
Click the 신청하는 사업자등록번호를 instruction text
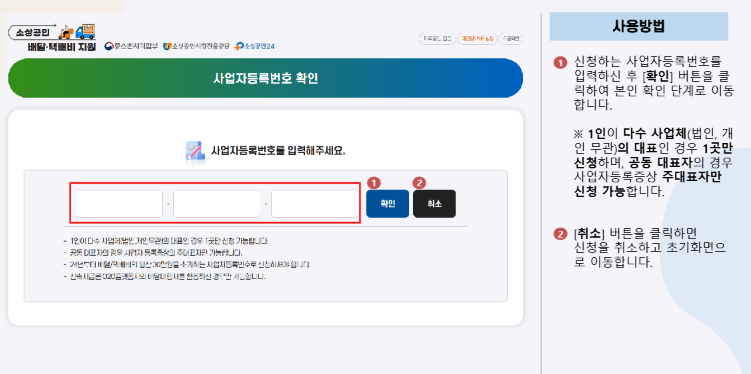click(x=653, y=83)
